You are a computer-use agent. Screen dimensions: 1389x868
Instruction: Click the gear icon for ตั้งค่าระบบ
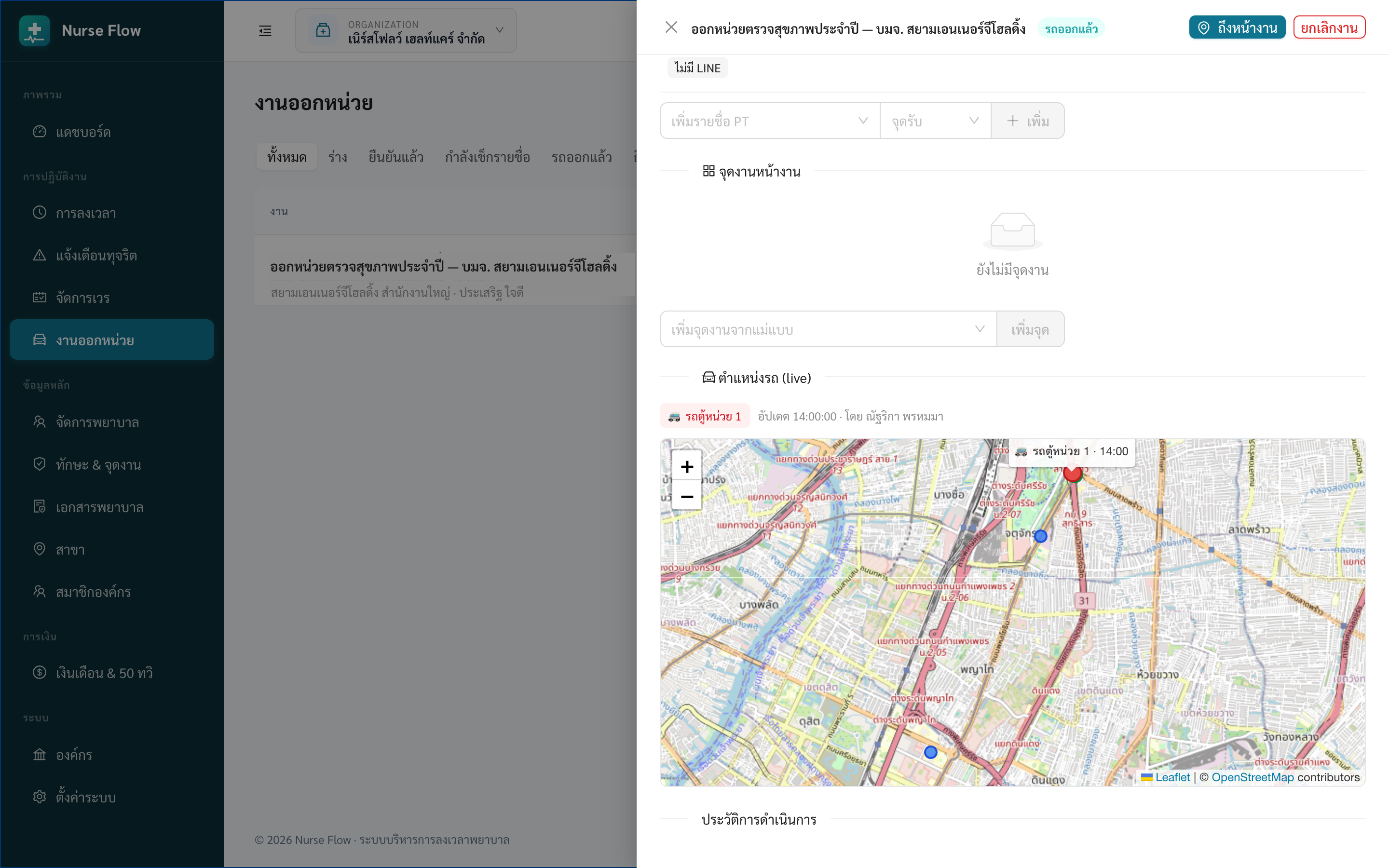coord(40,797)
